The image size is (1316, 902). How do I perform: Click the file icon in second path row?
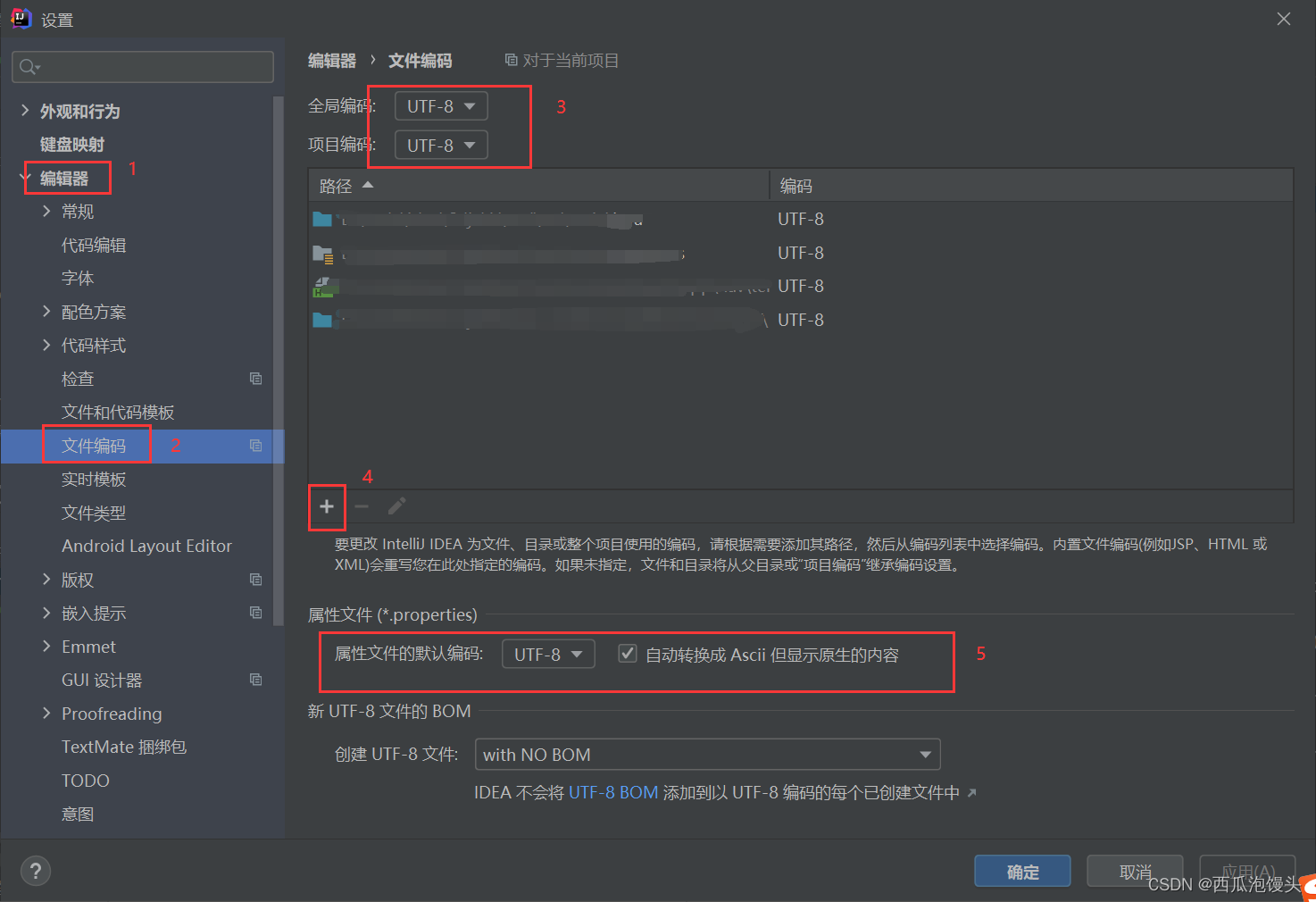(322, 254)
